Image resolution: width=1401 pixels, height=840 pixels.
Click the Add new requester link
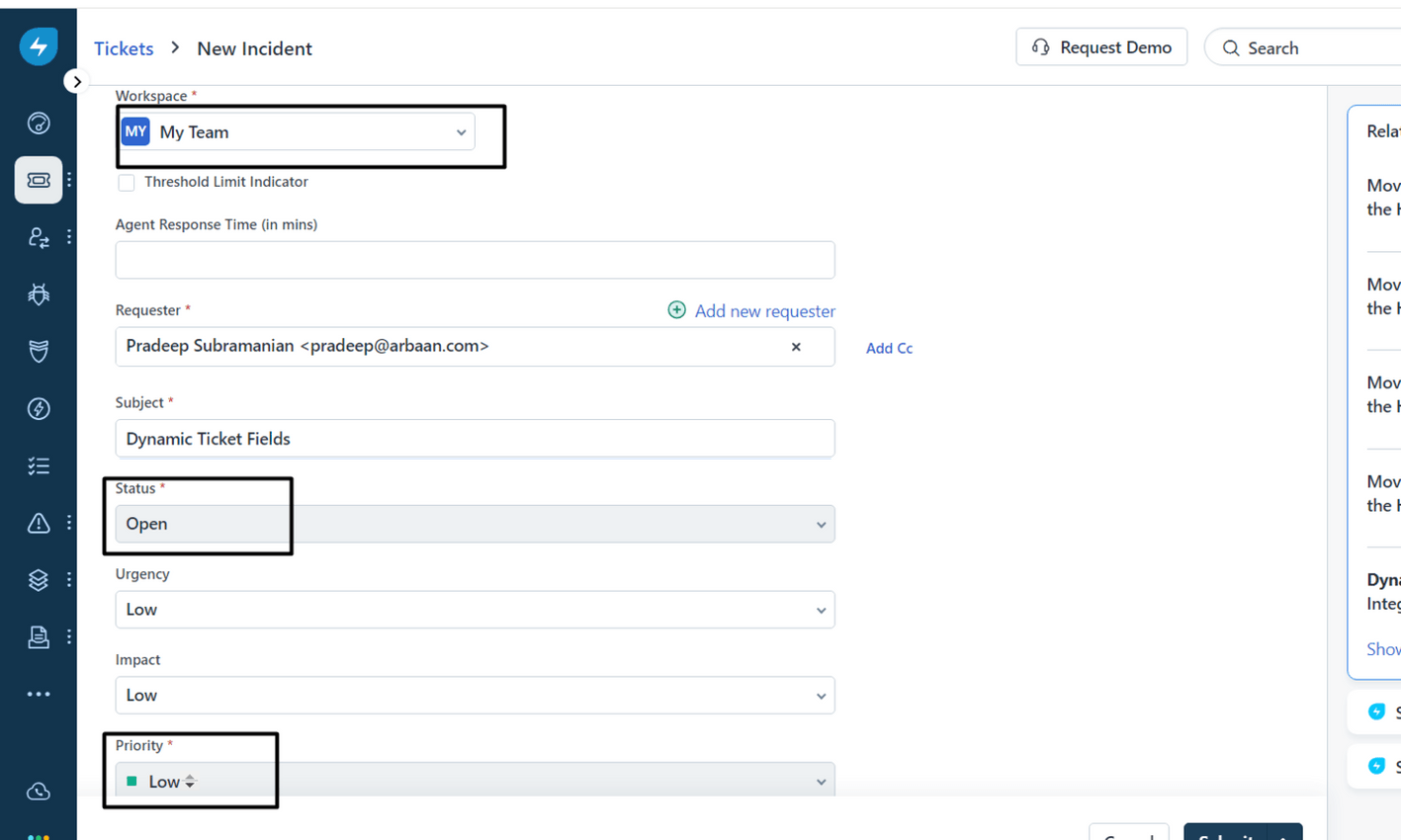pyautogui.click(x=764, y=310)
